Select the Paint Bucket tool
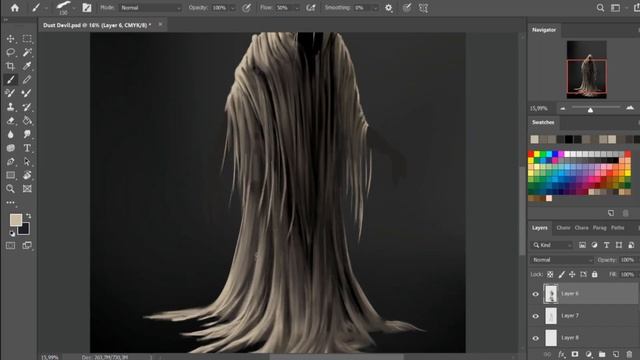The width and height of the screenshot is (640, 360). (x=27, y=120)
